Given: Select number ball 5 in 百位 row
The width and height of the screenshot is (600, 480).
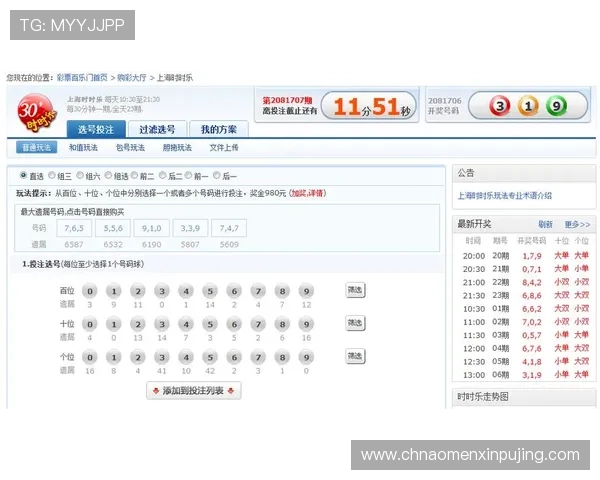Looking at the screenshot, I should pyautogui.click(x=210, y=291).
